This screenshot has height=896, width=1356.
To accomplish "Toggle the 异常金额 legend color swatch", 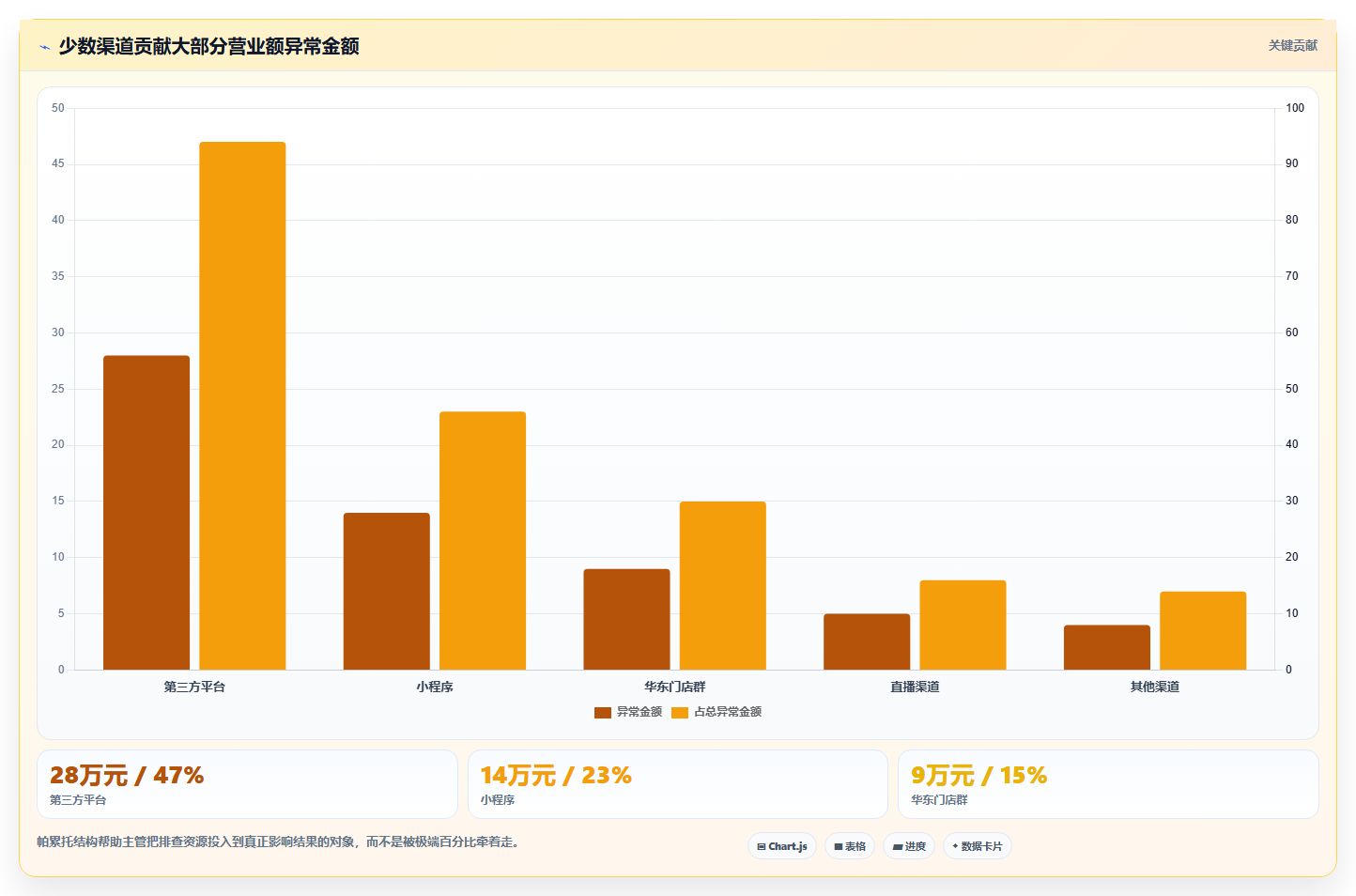I will (603, 713).
